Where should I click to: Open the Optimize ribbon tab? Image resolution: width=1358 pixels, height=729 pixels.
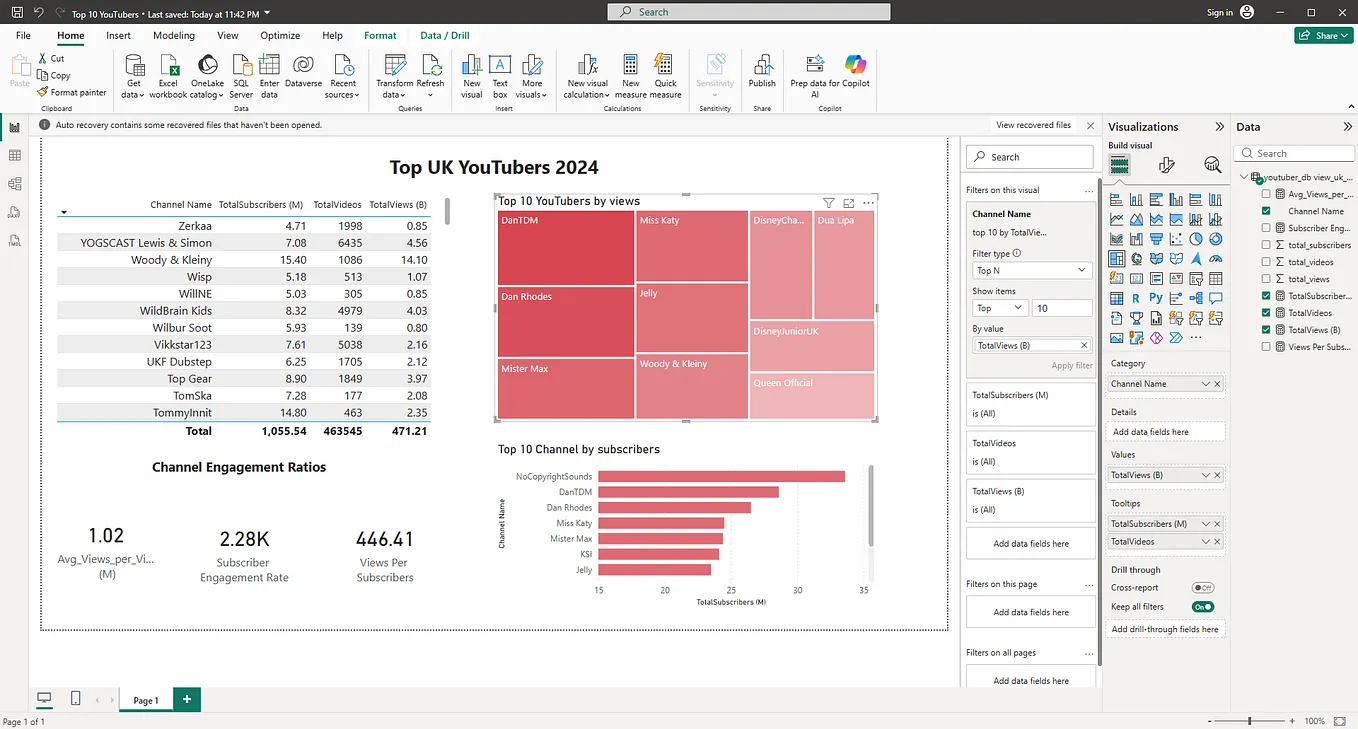(x=280, y=36)
